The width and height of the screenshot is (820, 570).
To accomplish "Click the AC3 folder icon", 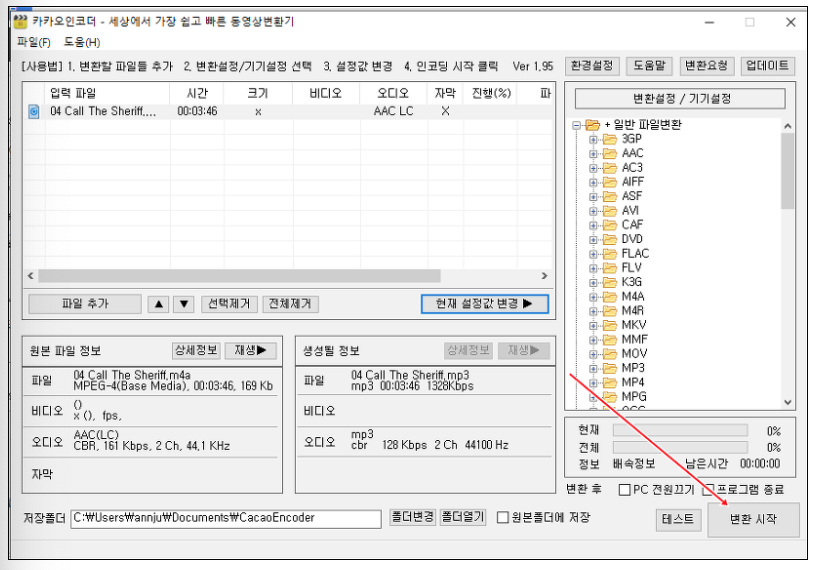I will [x=609, y=168].
